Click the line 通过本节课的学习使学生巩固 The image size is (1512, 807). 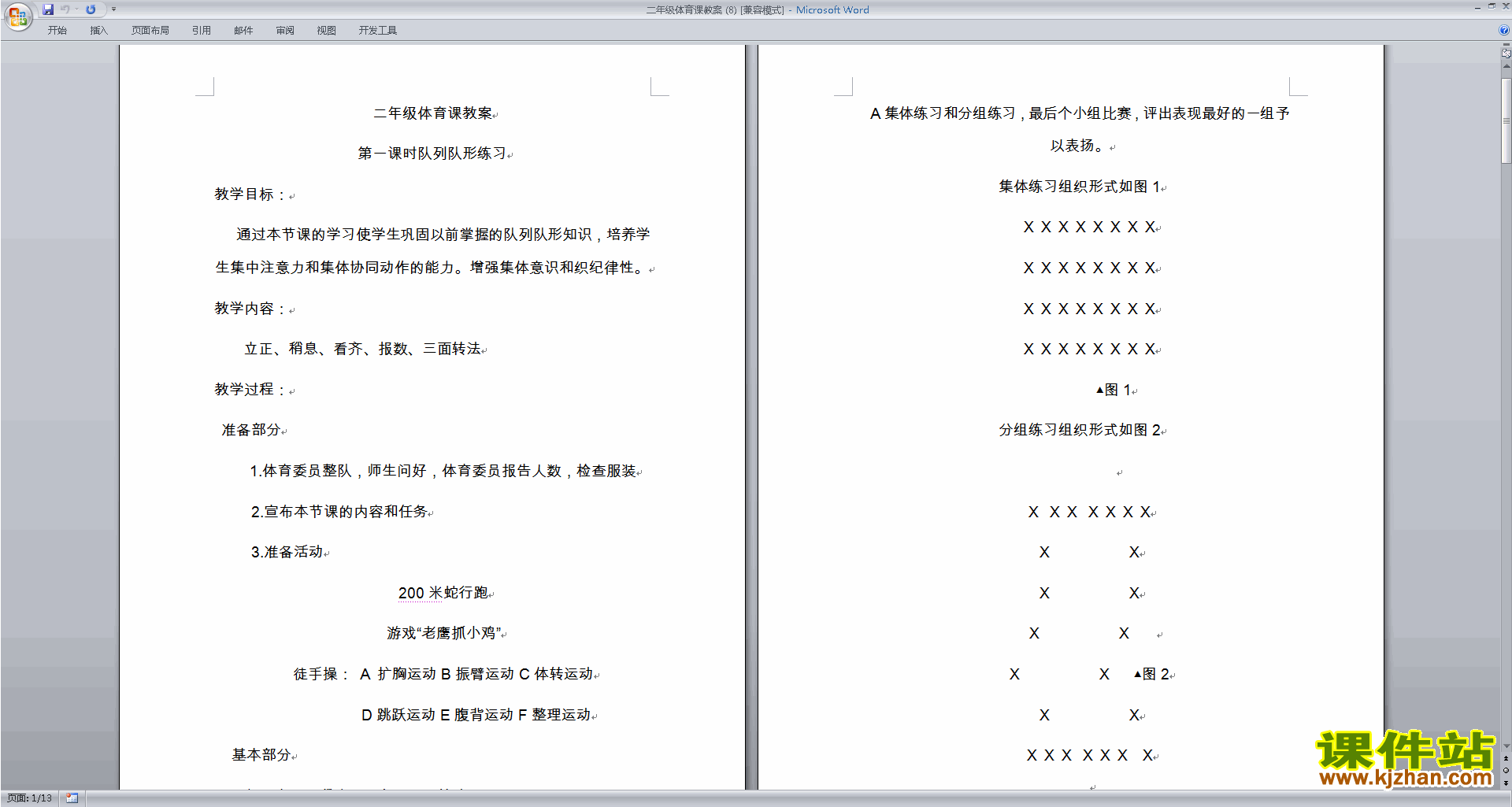[x=443, y=235]
